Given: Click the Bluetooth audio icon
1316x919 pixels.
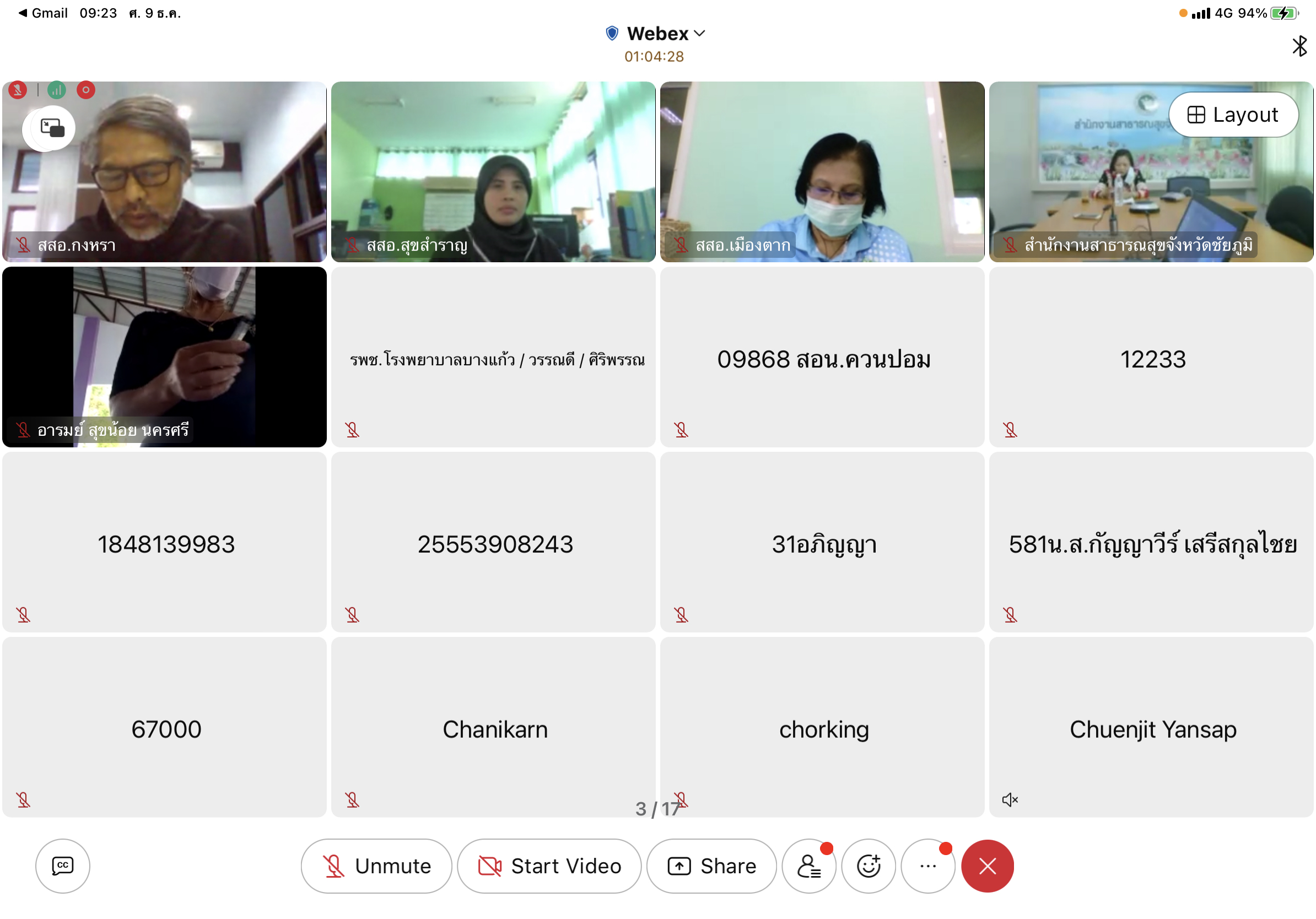Looking at the screenshot, I should [1299, 46].
